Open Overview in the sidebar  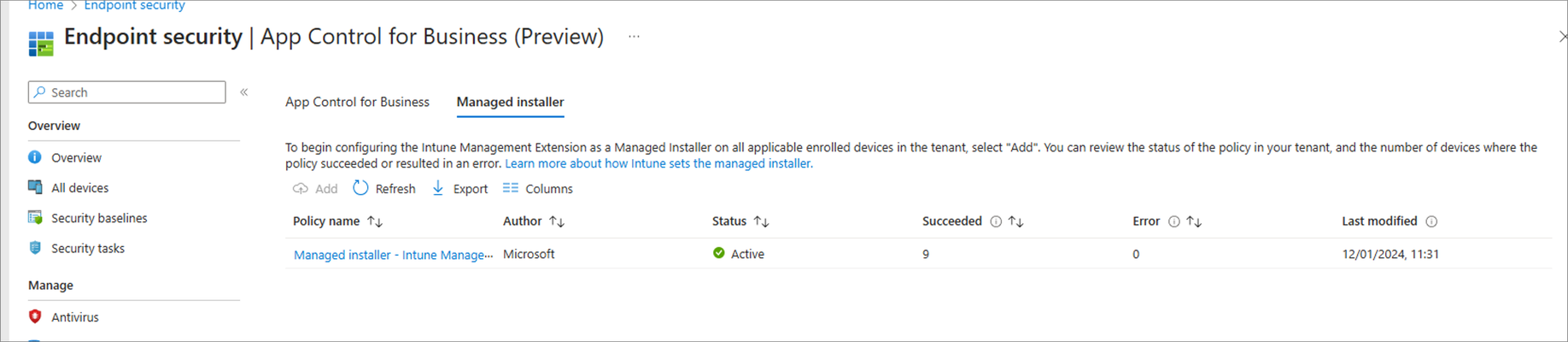[x=76, y=157]
